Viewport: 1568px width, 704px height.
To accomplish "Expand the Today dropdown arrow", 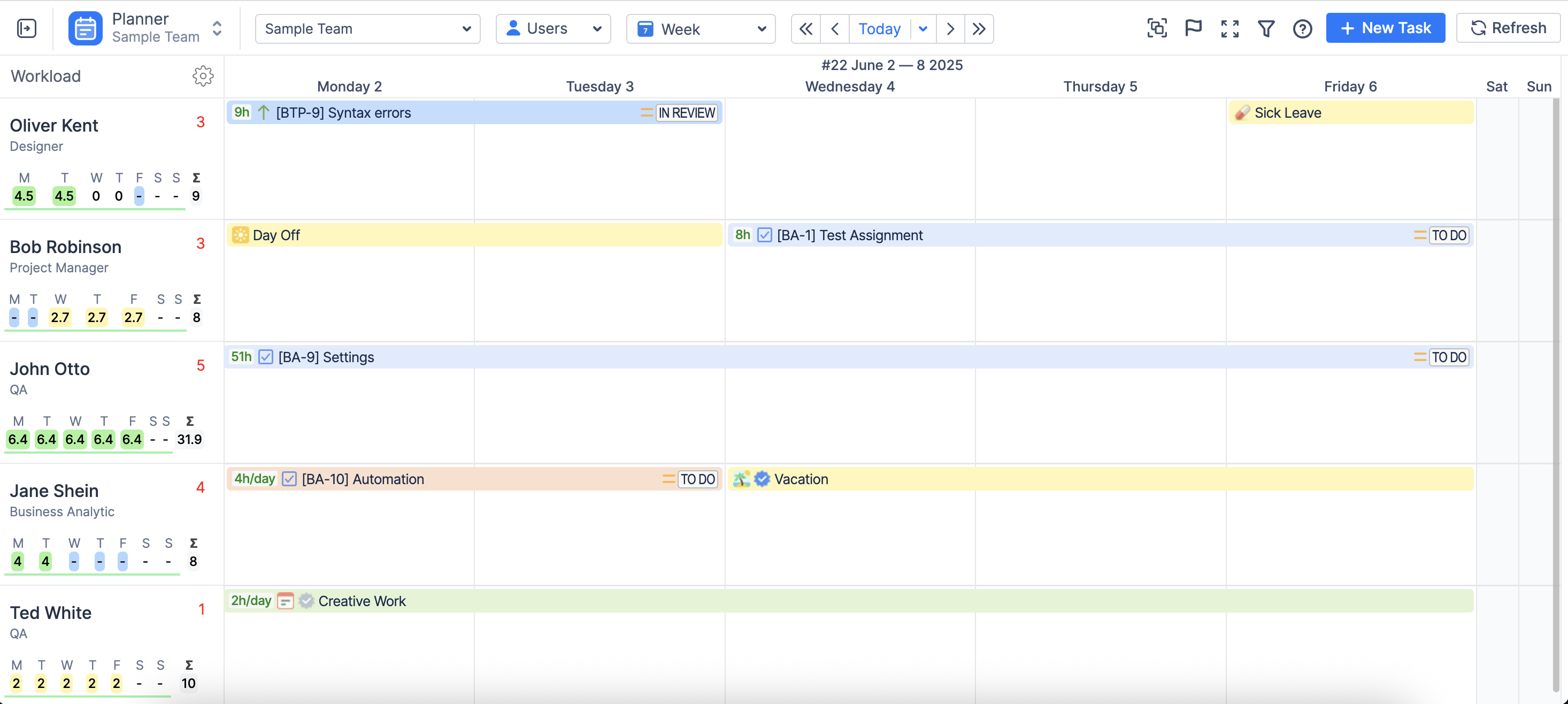I will point(923,29).
